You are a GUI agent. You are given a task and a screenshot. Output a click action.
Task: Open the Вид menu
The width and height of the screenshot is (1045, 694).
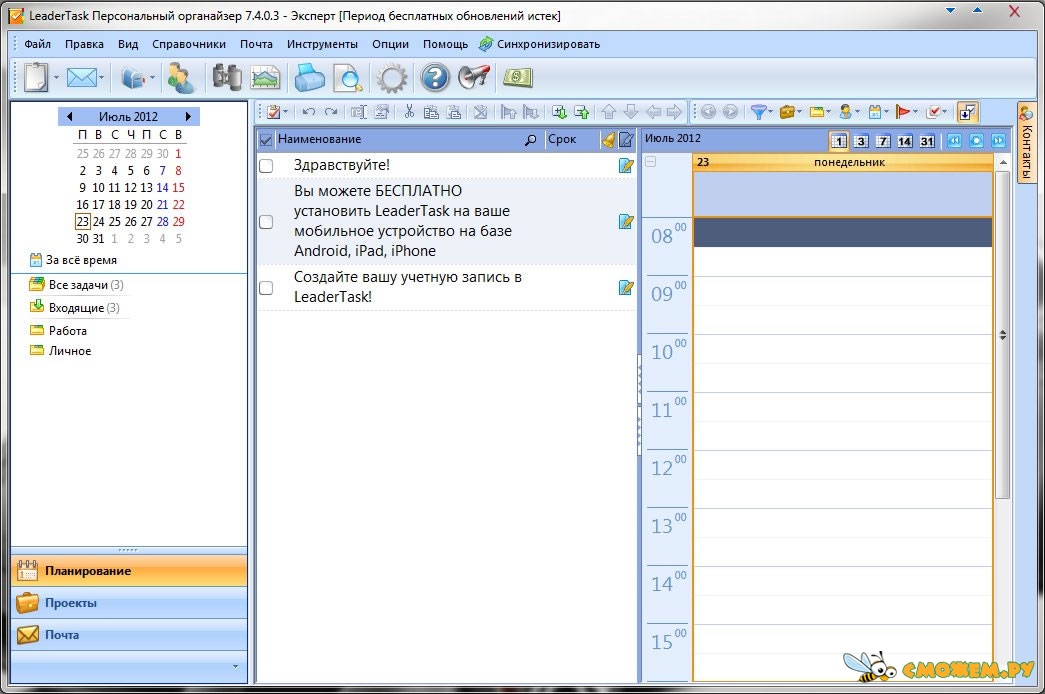[x=128, y=44]
